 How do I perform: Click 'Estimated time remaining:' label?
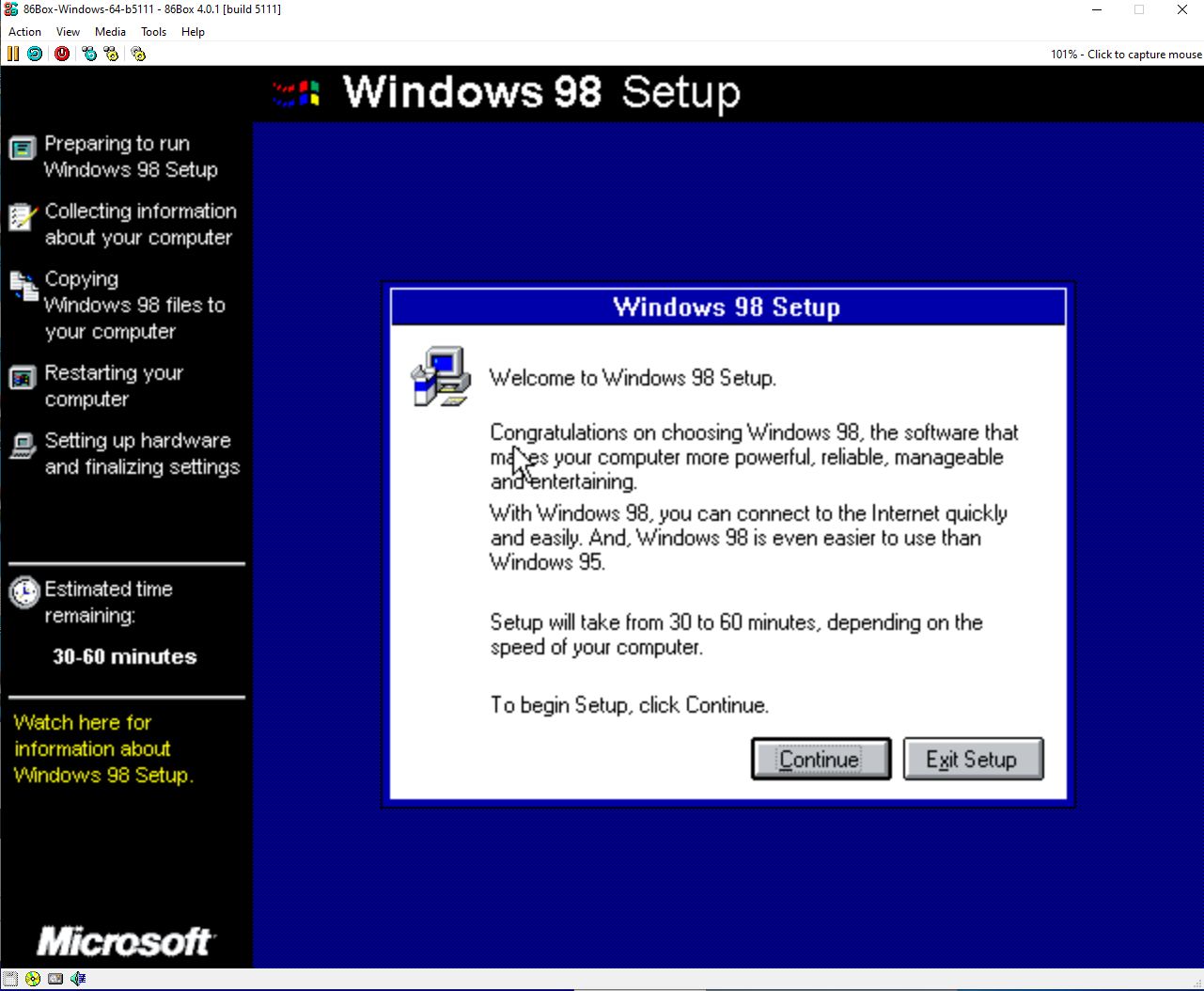coord(108,603)
